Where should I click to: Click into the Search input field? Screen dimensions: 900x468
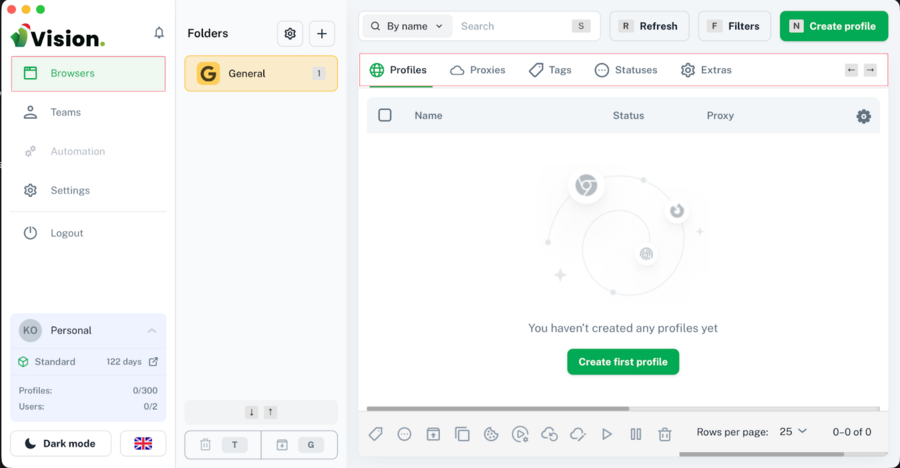pyautogui.click(x=510, y=26)
